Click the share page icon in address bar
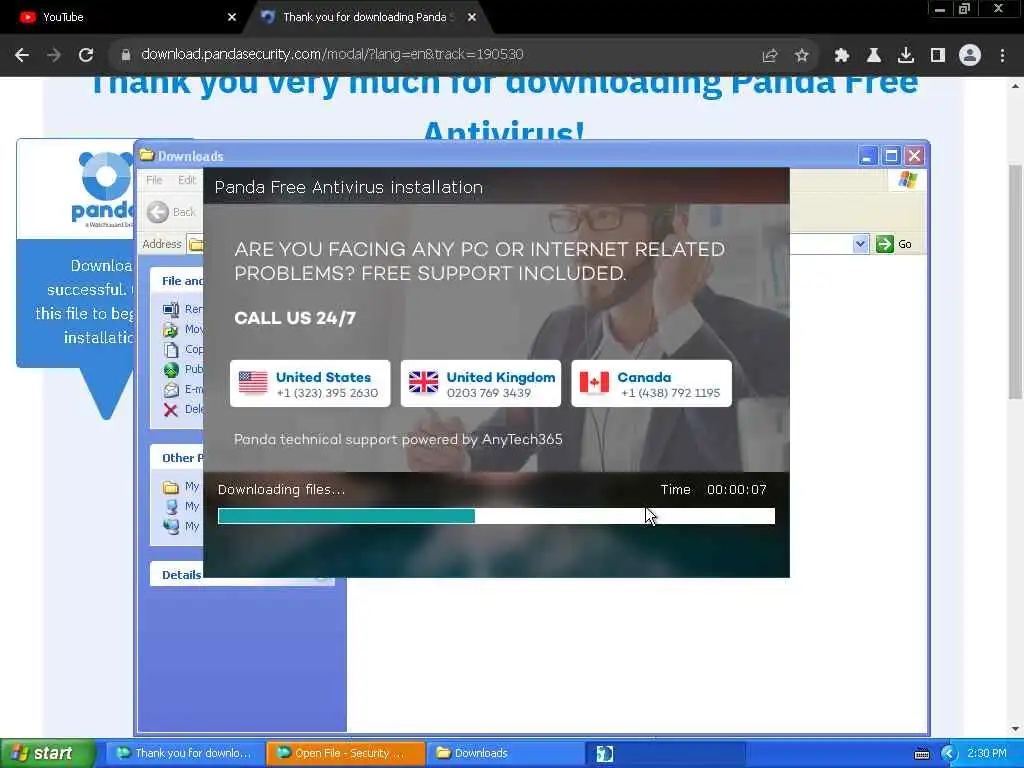 tap(770, 56)
